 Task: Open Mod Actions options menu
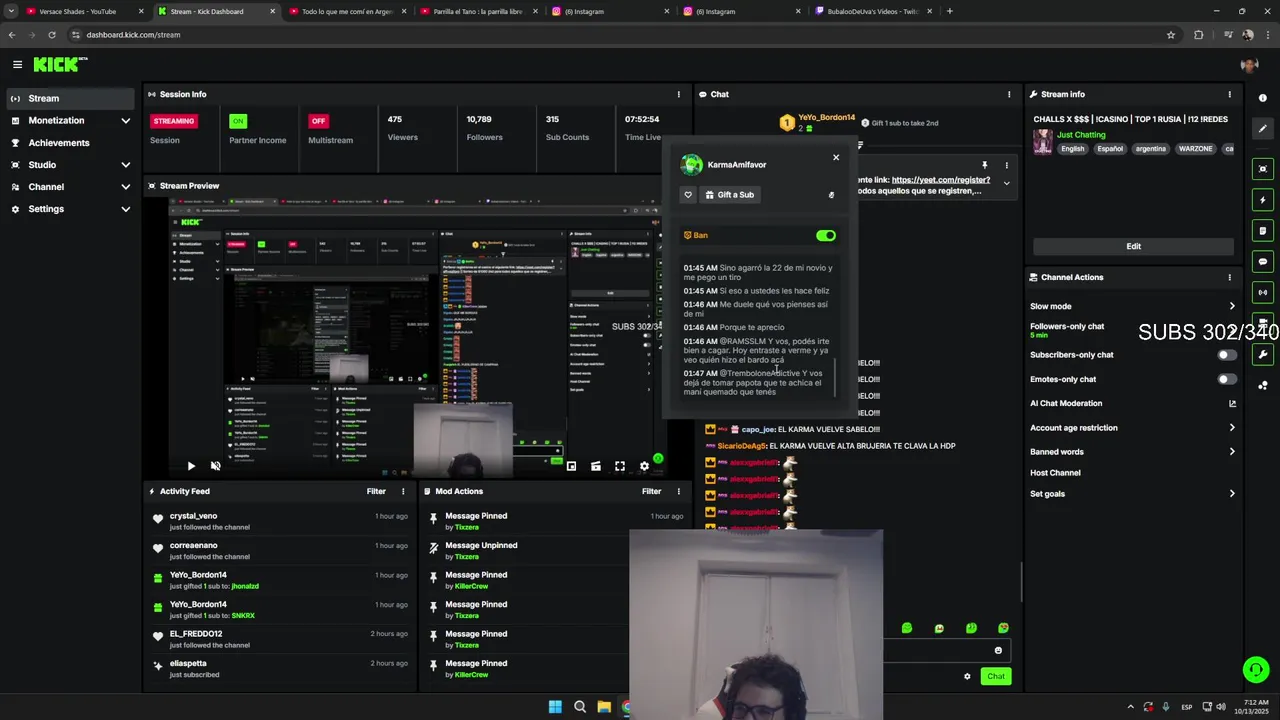(678, 491)
